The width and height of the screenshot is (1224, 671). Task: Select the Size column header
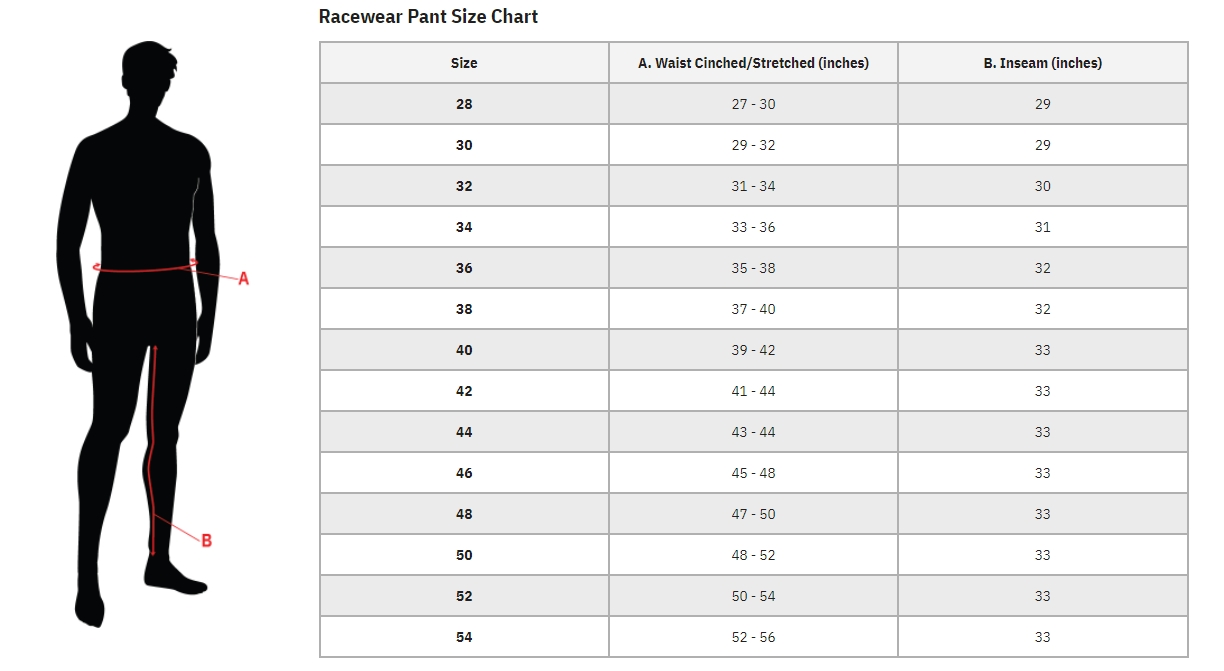(464, 63)
